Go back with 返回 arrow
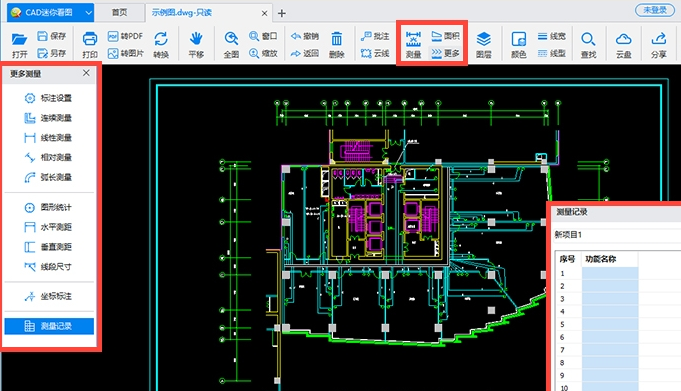 304,53
